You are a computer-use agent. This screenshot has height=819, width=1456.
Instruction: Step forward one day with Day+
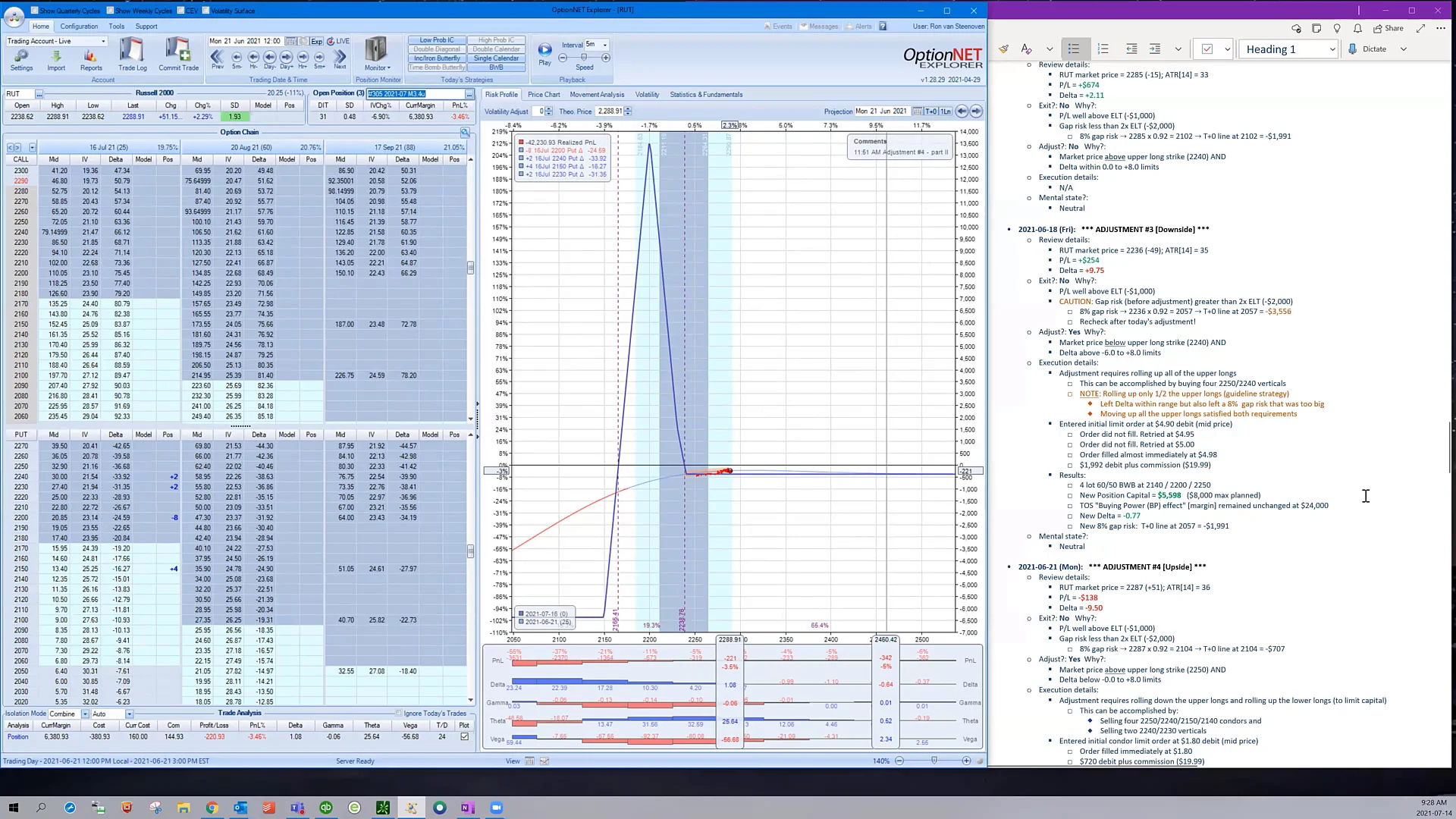[287, 59]
